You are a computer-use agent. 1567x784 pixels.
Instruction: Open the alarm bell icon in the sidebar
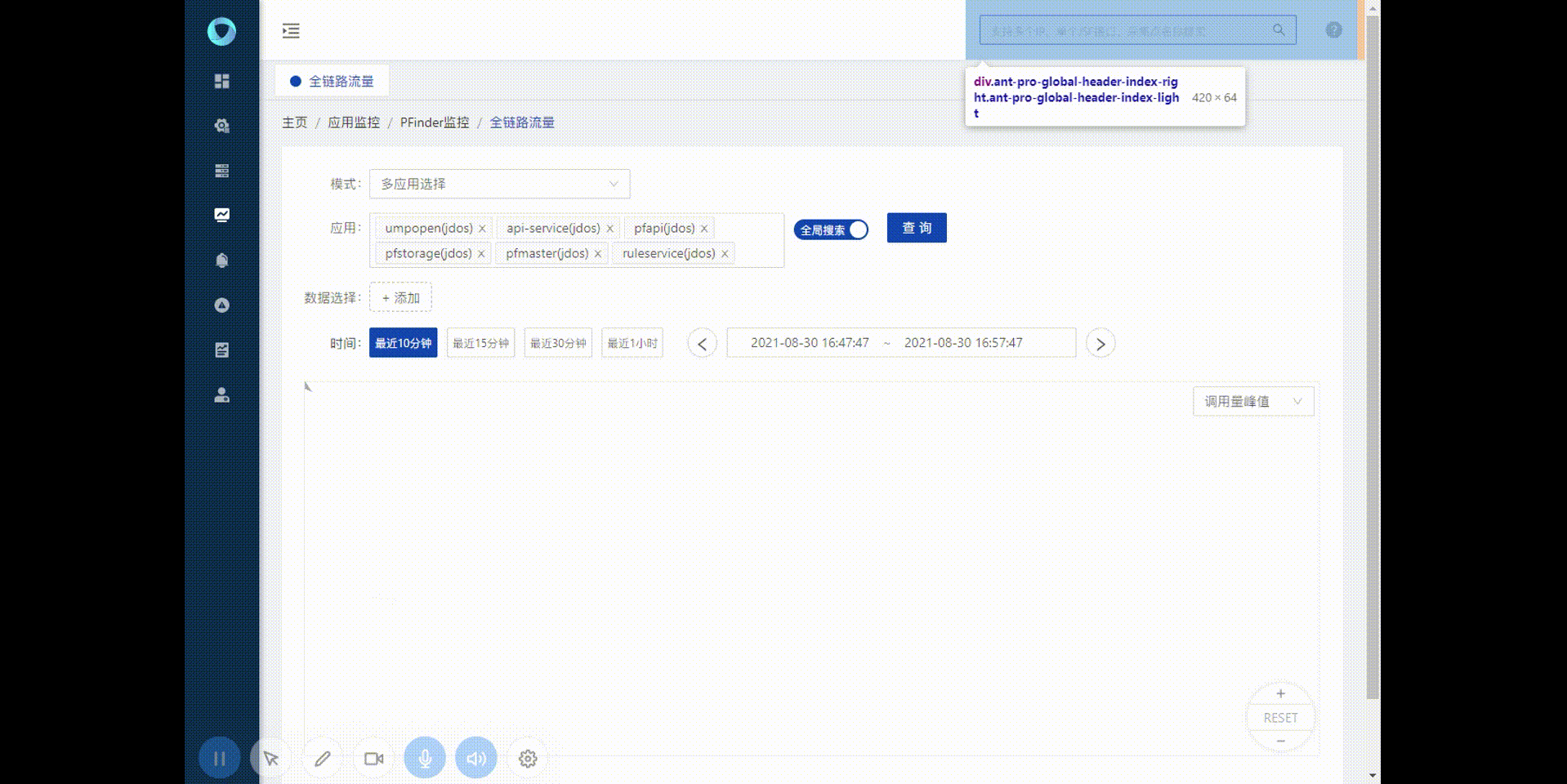[221, 261]
